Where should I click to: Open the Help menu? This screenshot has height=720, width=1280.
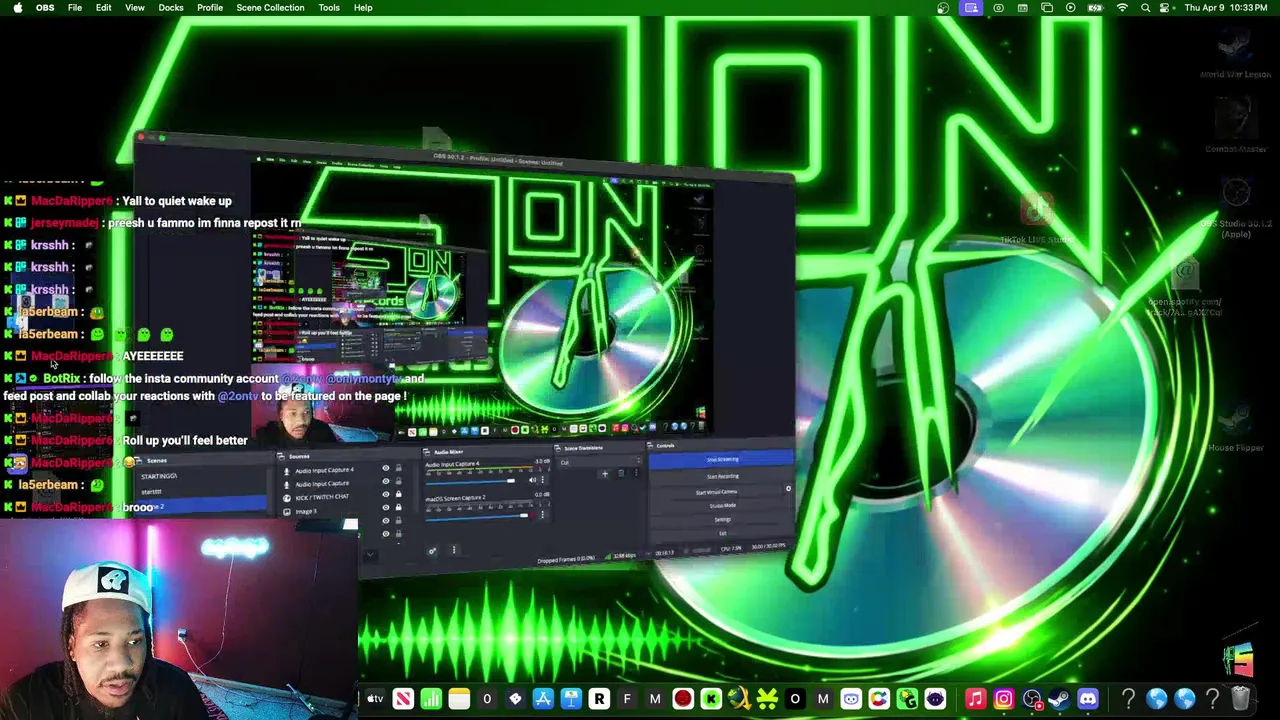tap(363, 8)
